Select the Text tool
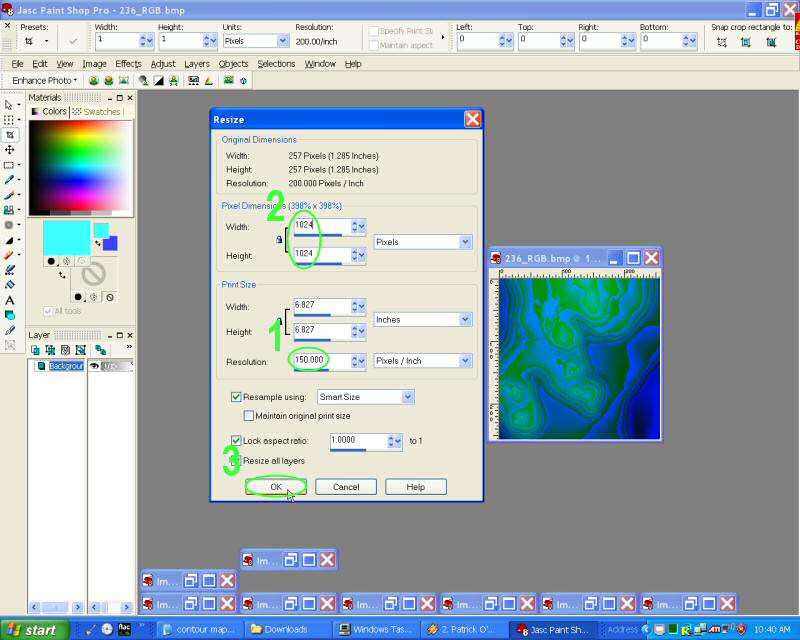 tap(9, 300)
